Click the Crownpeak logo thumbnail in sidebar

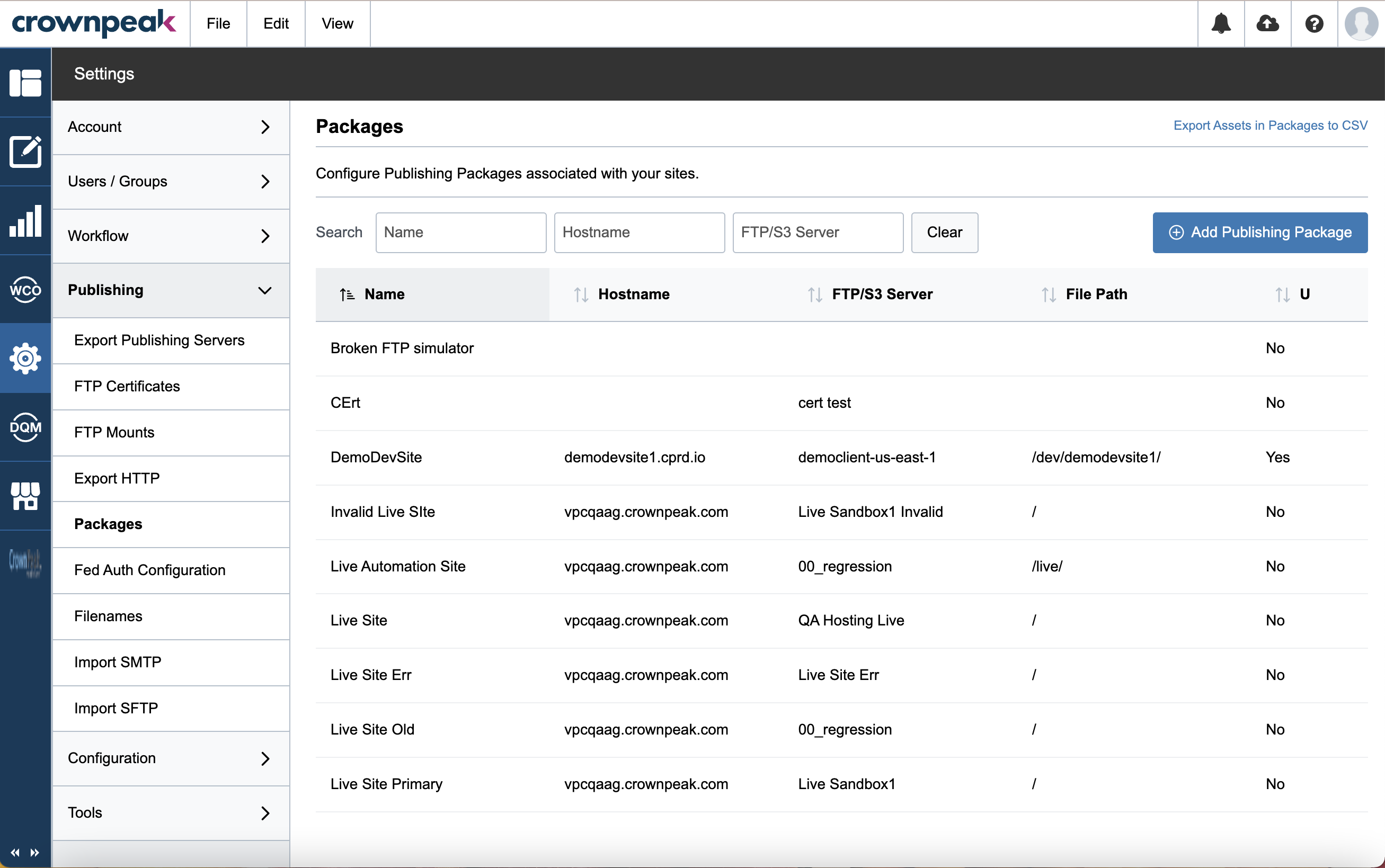click(25, 562)
